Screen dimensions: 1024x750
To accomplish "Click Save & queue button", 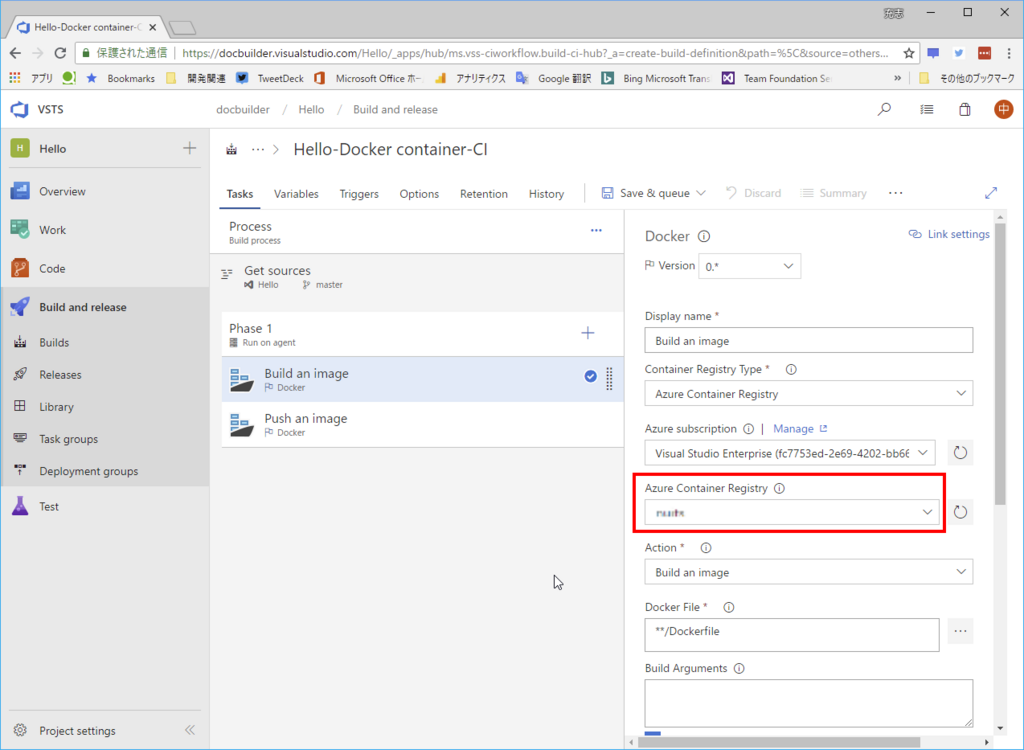I will pos(646,193).
